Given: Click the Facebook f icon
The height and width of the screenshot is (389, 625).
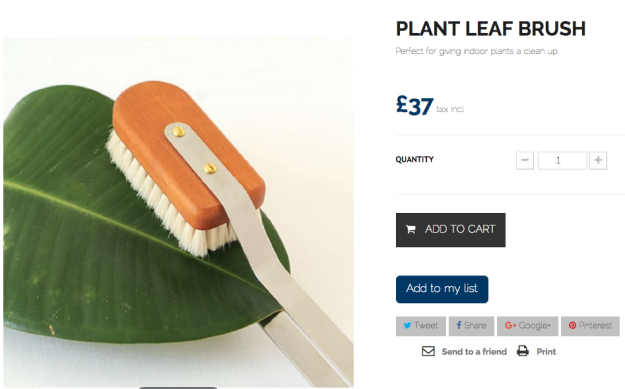Looking at the screenshot, I should 459,325.
